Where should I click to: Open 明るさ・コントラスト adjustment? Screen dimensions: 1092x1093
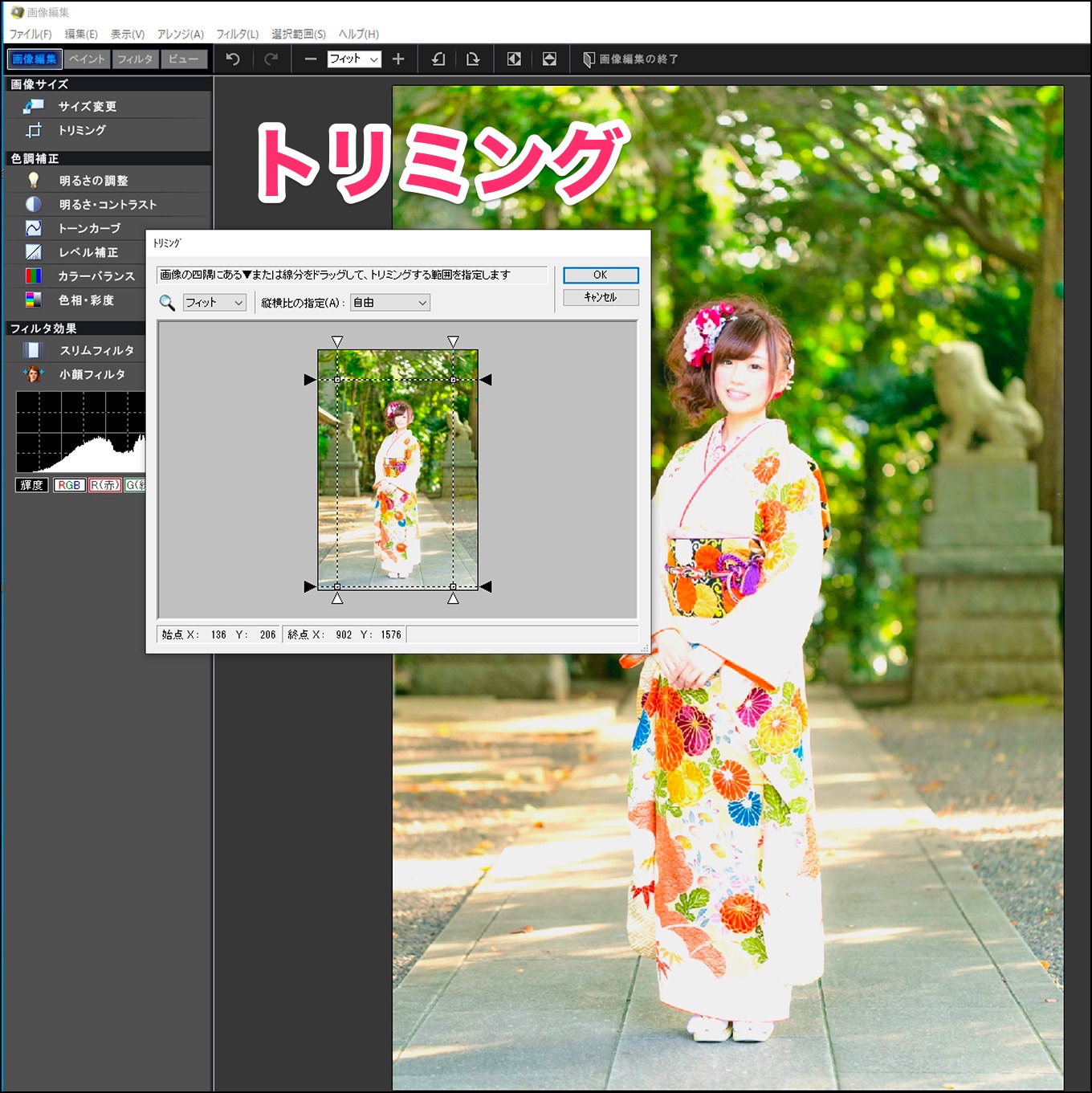[108, 205]
